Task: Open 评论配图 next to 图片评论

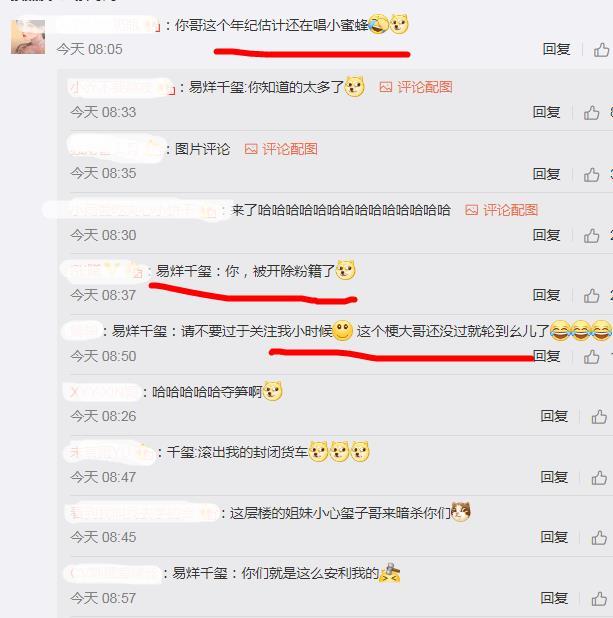Action: point(281,149)
